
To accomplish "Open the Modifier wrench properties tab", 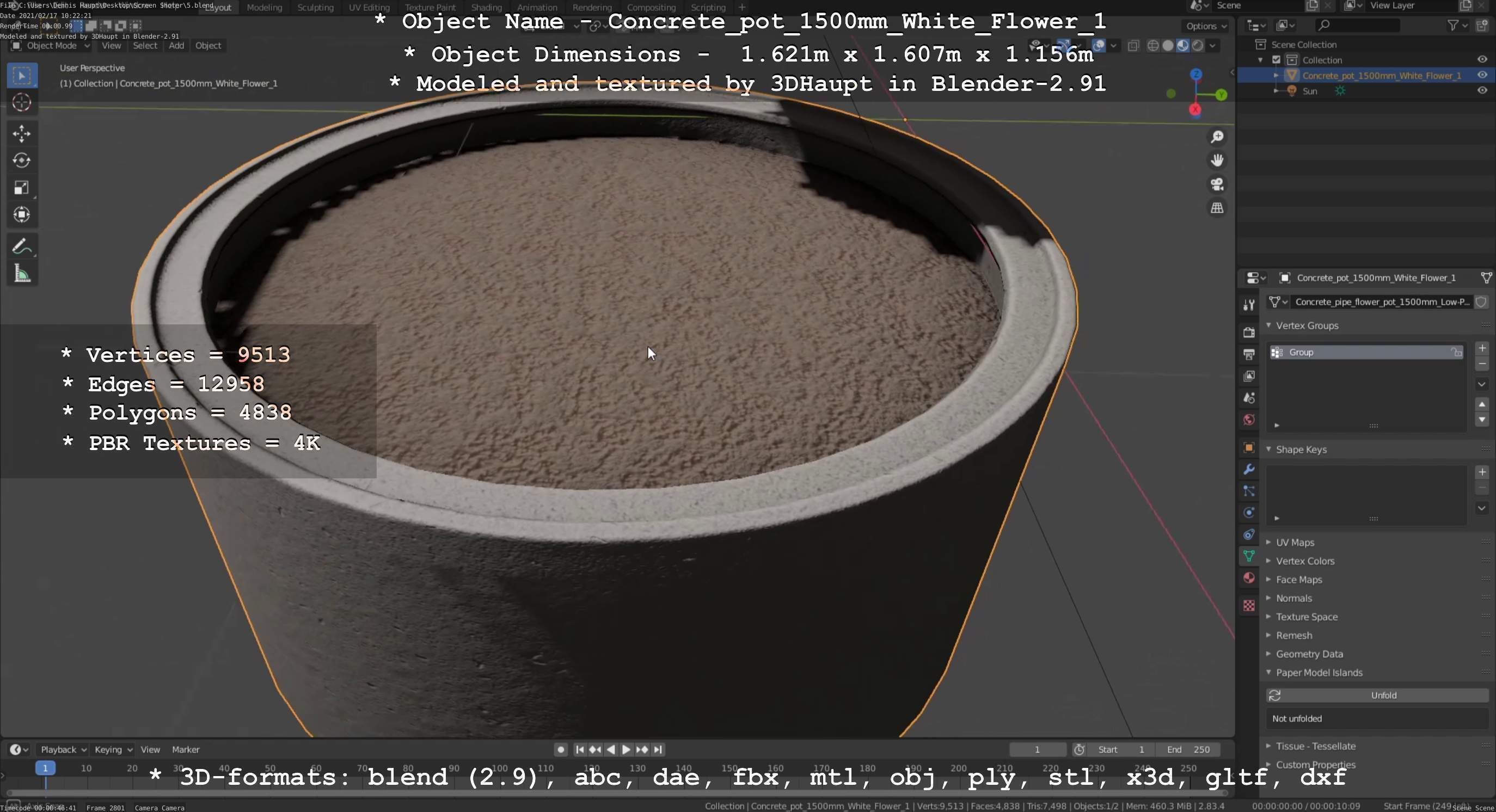I will [x=1249, y=469].
